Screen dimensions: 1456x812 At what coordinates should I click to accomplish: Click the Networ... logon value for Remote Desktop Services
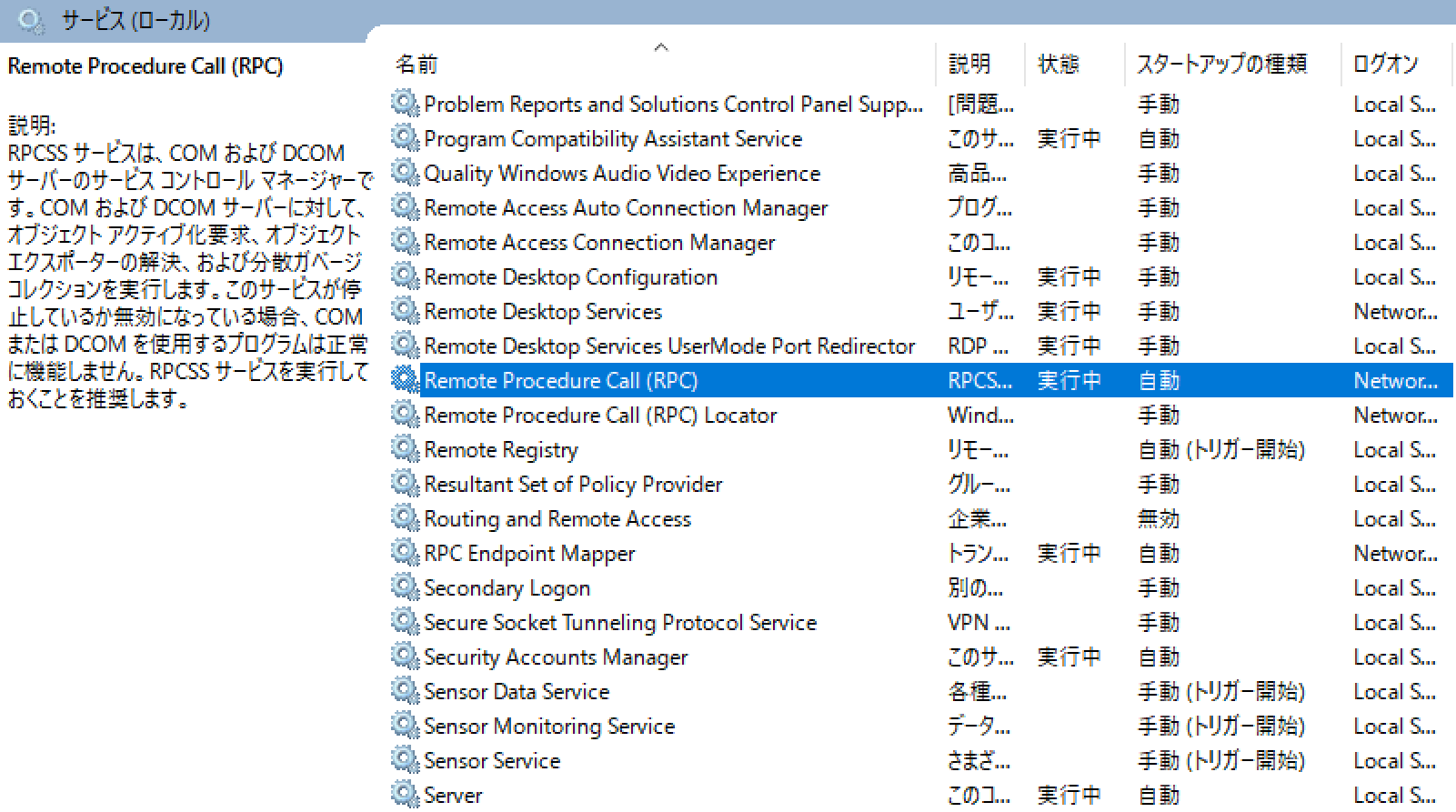1396,312
